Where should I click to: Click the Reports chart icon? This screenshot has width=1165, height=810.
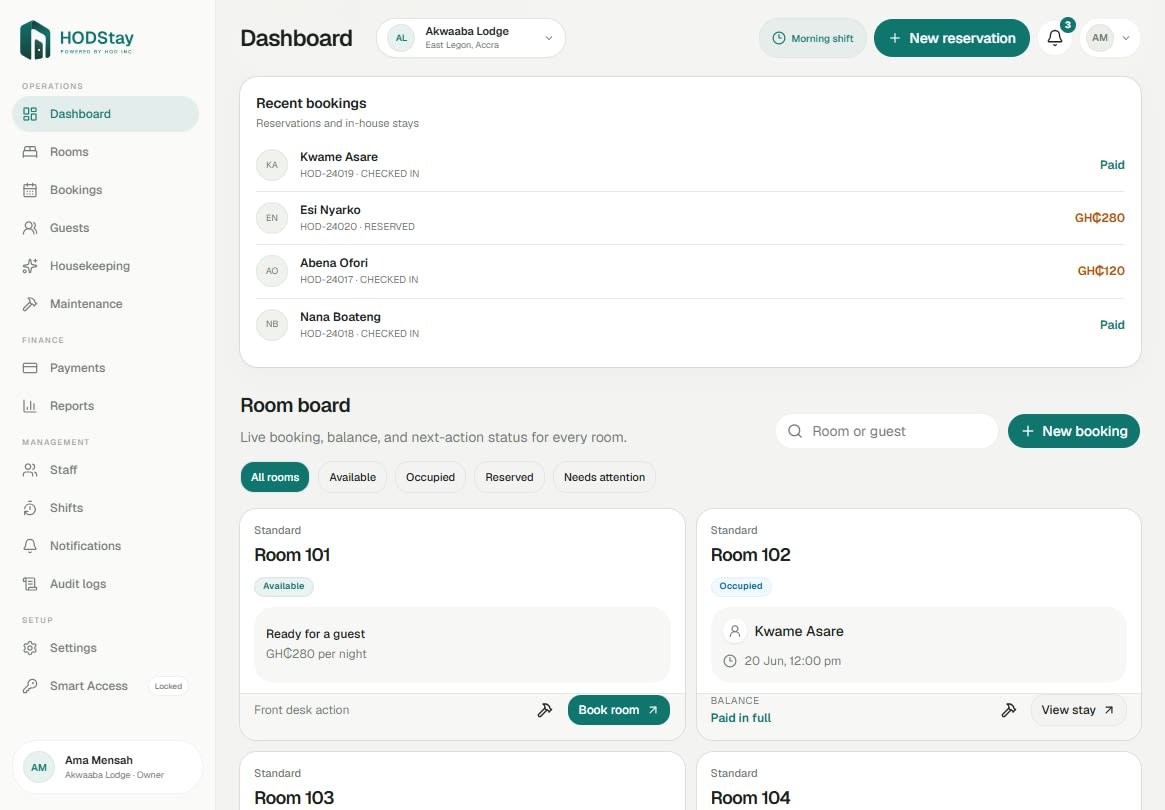(x=30, y=406)
